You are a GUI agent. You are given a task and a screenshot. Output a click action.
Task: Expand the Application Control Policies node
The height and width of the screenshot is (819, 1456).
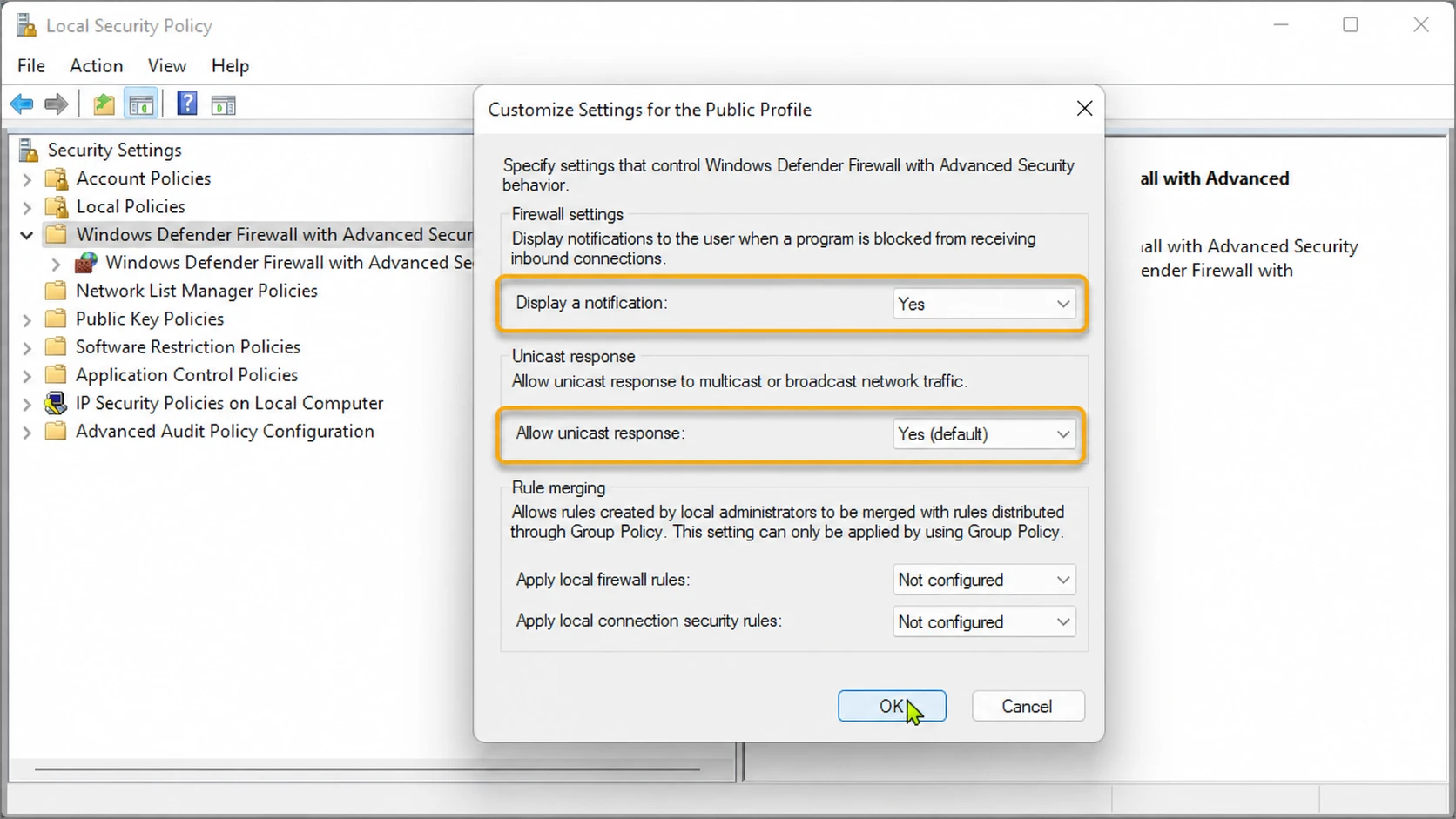27,375
